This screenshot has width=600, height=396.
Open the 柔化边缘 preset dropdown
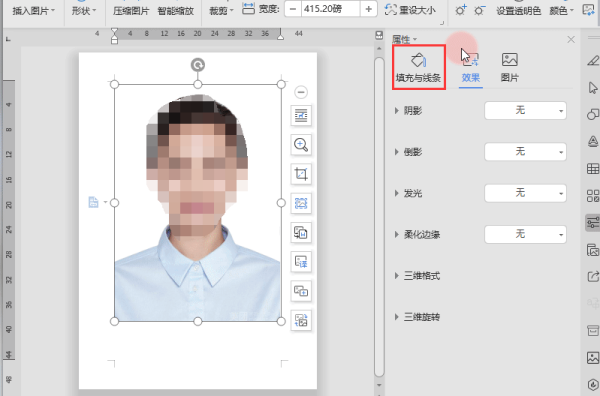tap(525, 234)
